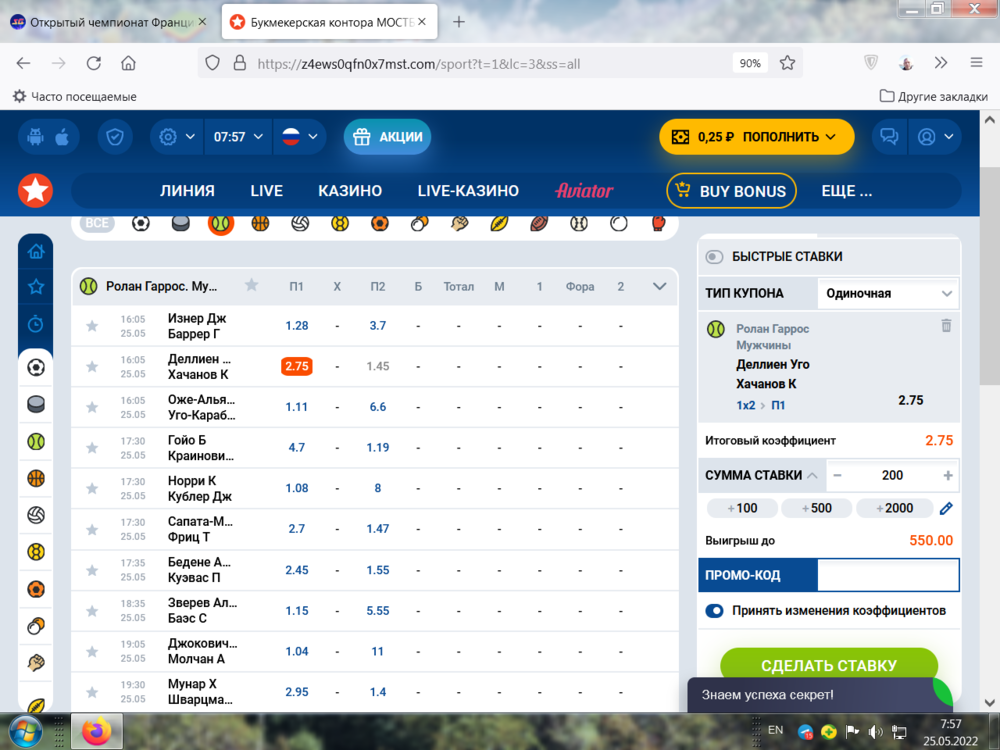Click the BUY BONUS button
Image resolution: width=1000 pixels, height=750 pixels.
click(x=732, y=191)
